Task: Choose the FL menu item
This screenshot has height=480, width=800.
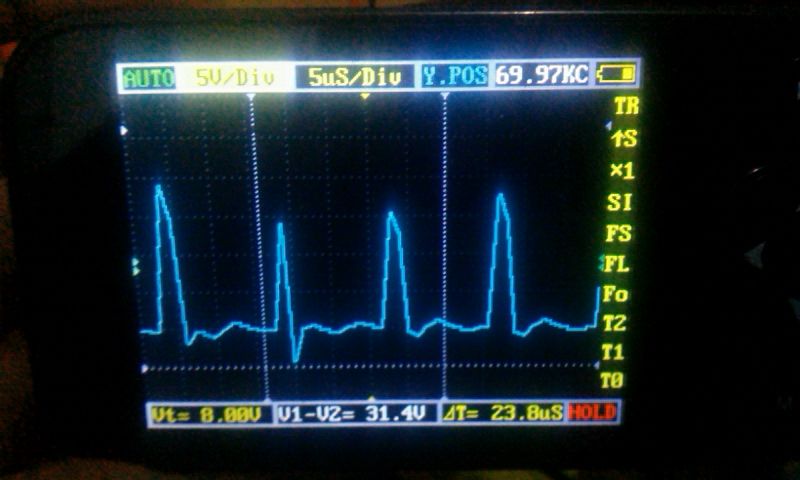Action: [x=616, y=264]
